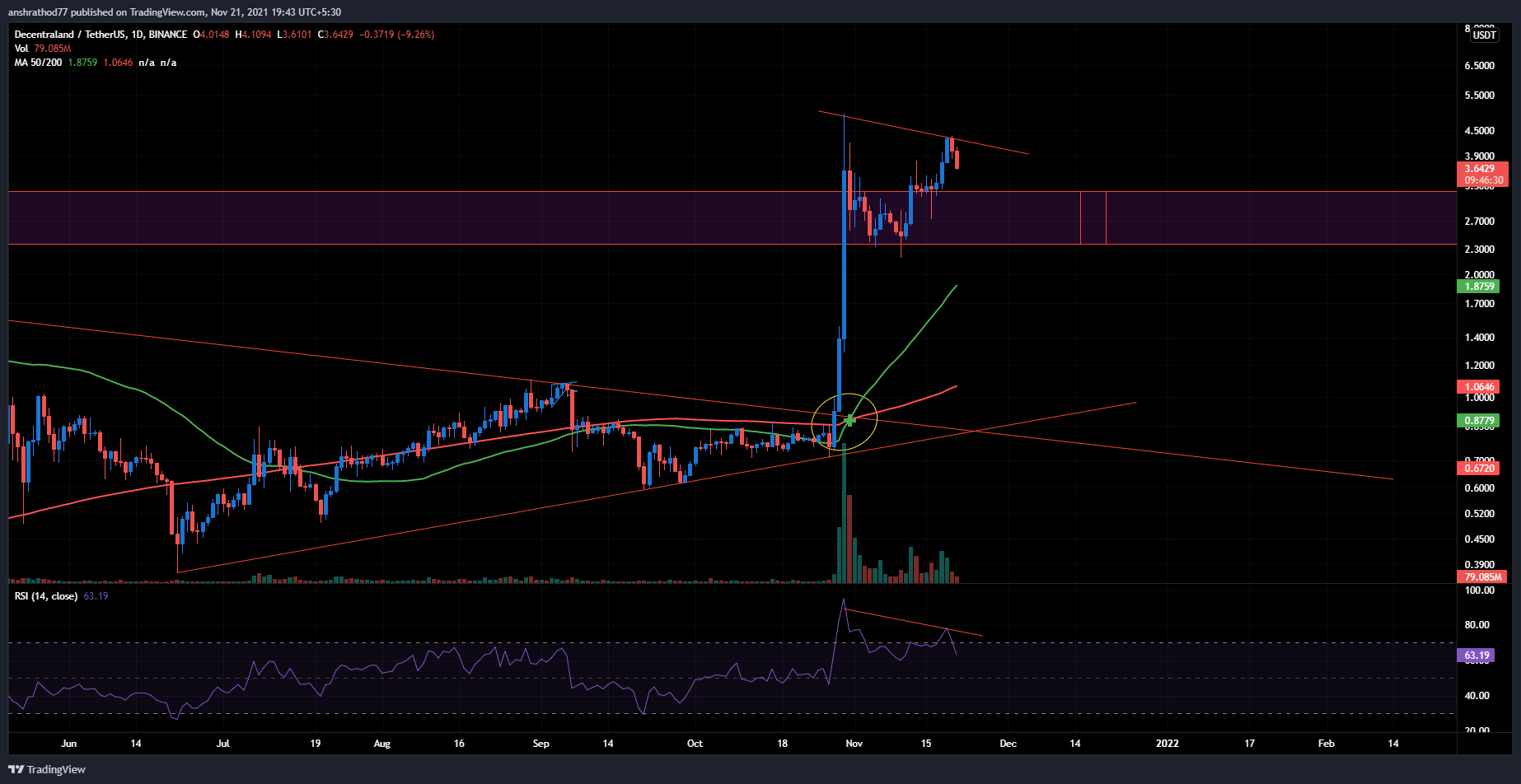Click the Jul date label on time axis
Image resolution: width=1521 pixels, height=784 pixels.
(x=222, y=744)
